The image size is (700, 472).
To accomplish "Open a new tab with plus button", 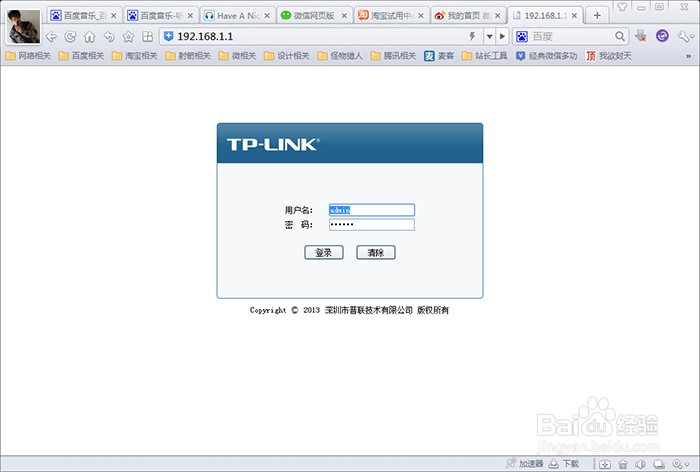I will point(597,16).
